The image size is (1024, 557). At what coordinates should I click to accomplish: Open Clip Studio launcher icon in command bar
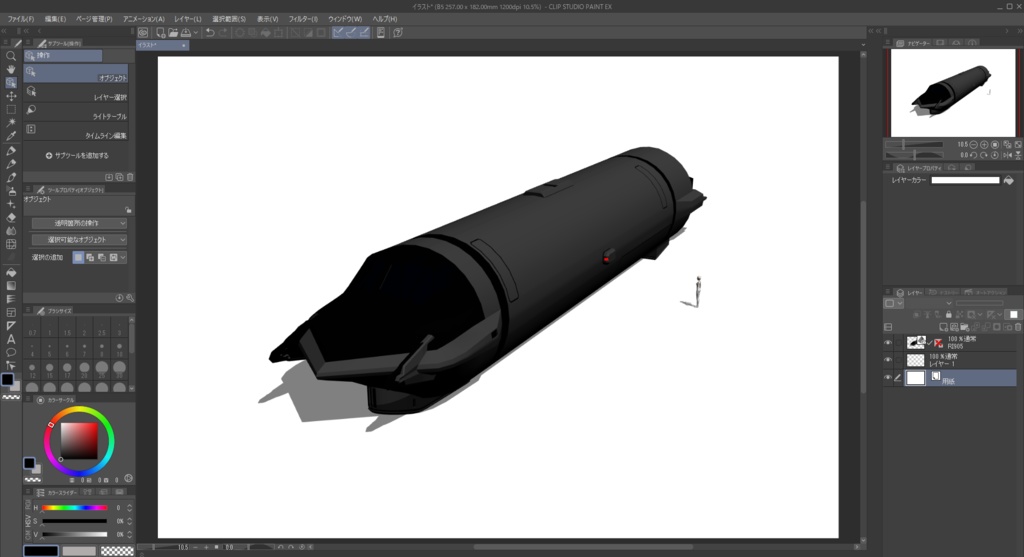[143, 32]
